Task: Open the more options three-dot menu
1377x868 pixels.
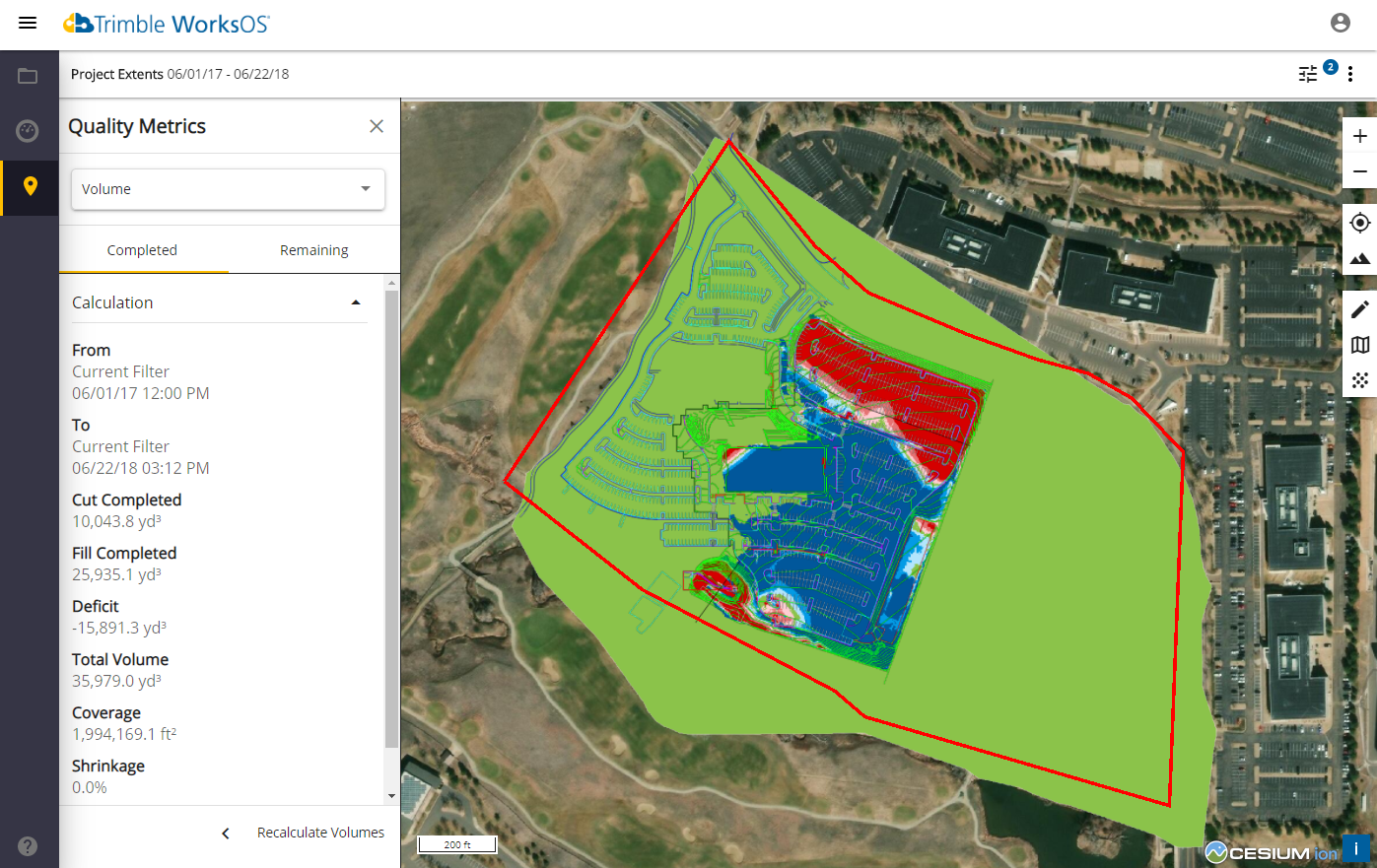Action: 1350,74
